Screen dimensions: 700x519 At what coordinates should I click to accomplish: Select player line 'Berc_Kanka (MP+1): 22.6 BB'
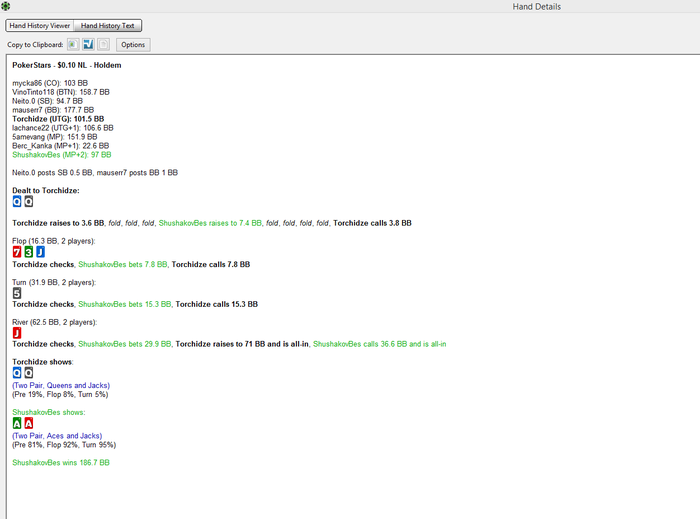(x=61, y=145)
